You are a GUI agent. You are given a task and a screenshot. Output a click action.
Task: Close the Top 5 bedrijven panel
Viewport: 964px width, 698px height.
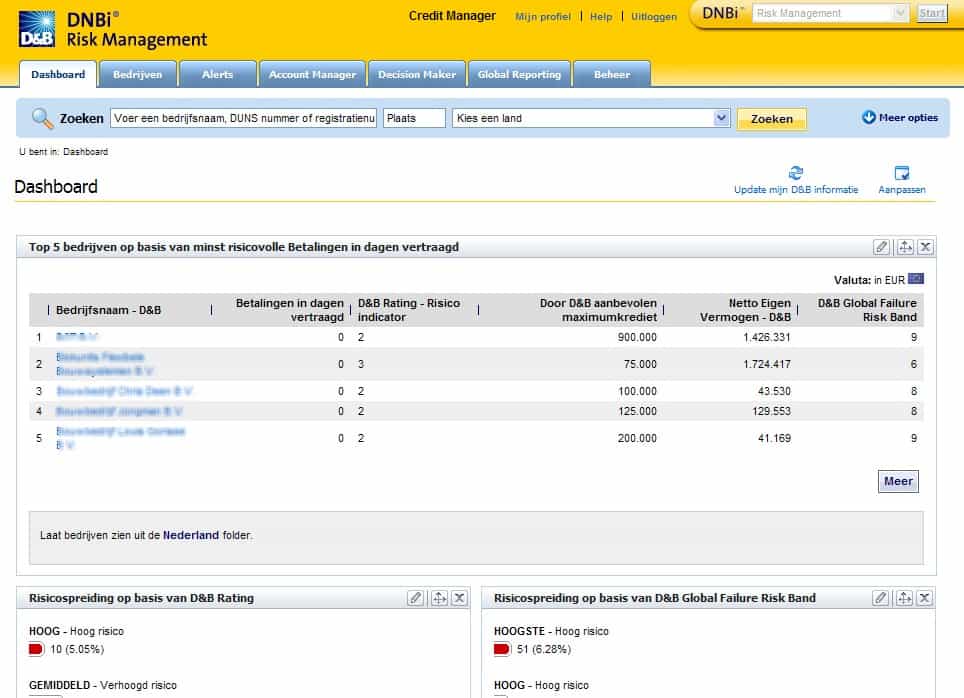925,247
